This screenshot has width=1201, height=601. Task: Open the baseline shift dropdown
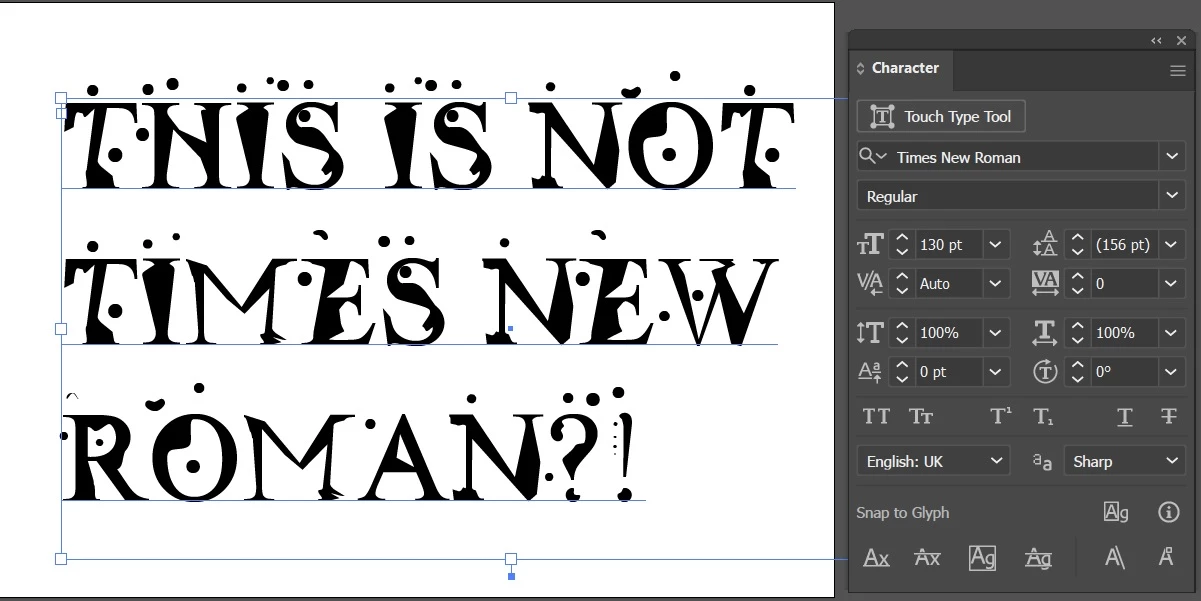click(x=995, y=371)
